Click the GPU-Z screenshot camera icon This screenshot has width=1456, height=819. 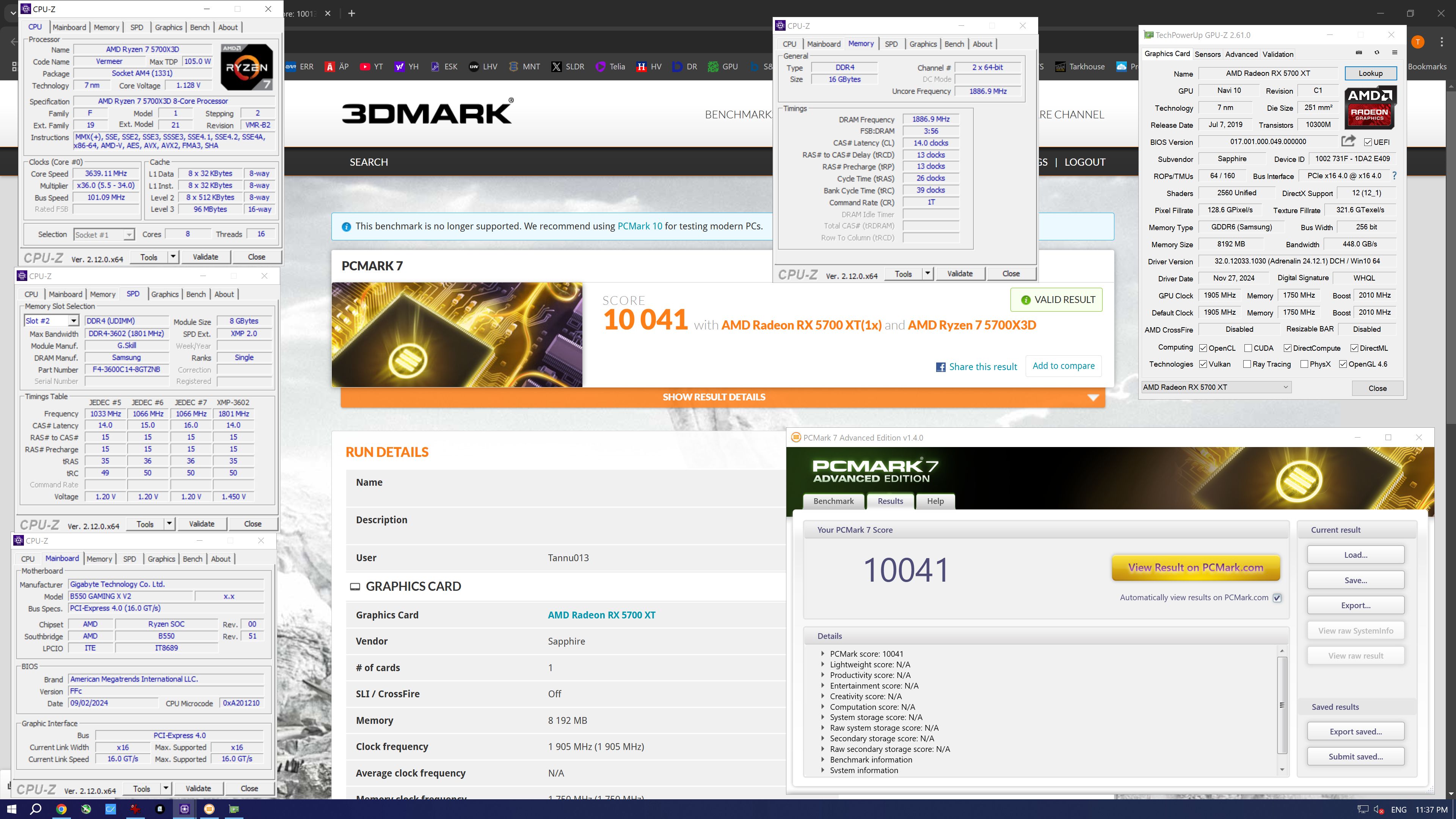pyautogui.click(x=1359, y=53)
